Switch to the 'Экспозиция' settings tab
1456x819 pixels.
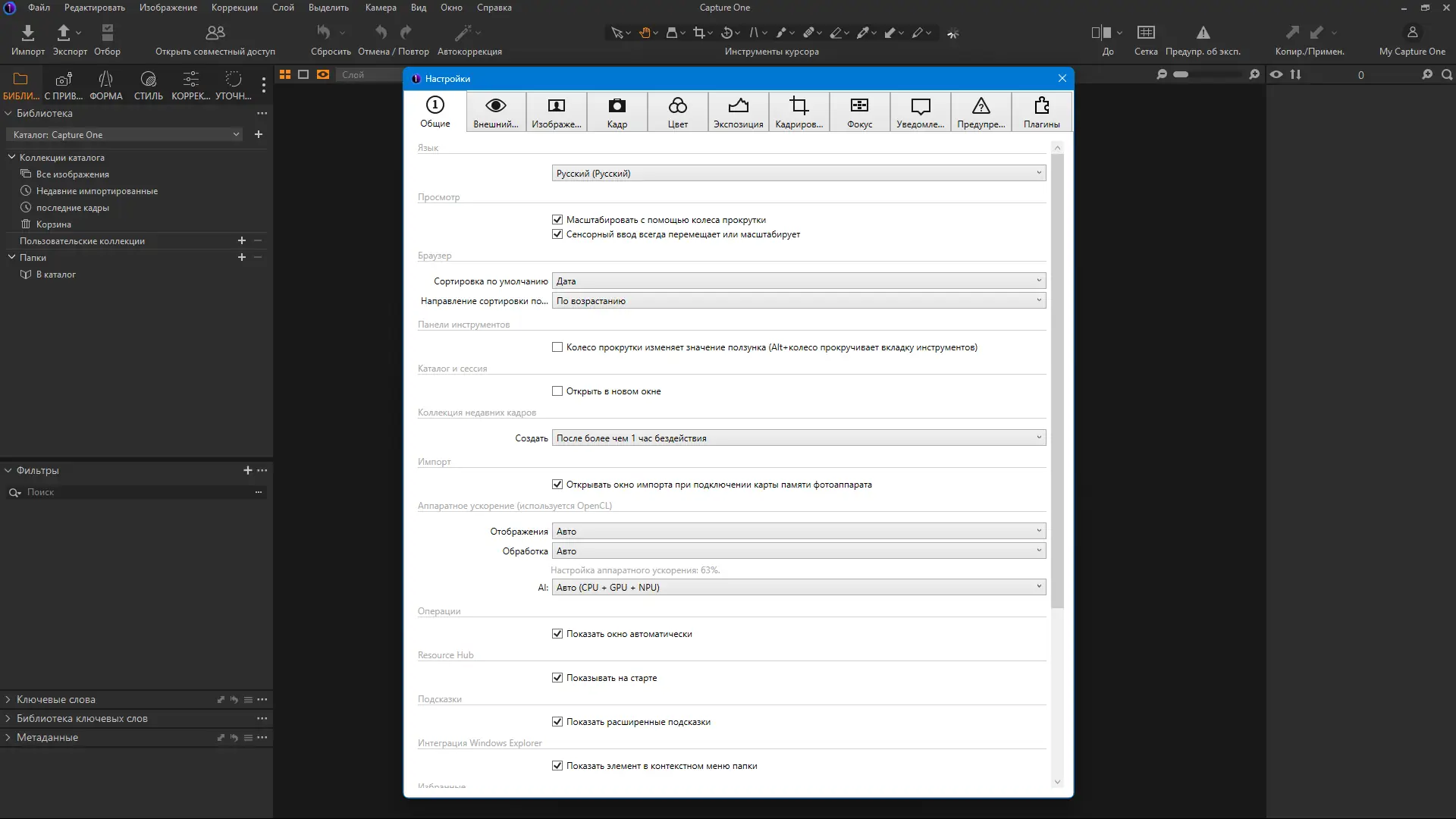point(738,112)
